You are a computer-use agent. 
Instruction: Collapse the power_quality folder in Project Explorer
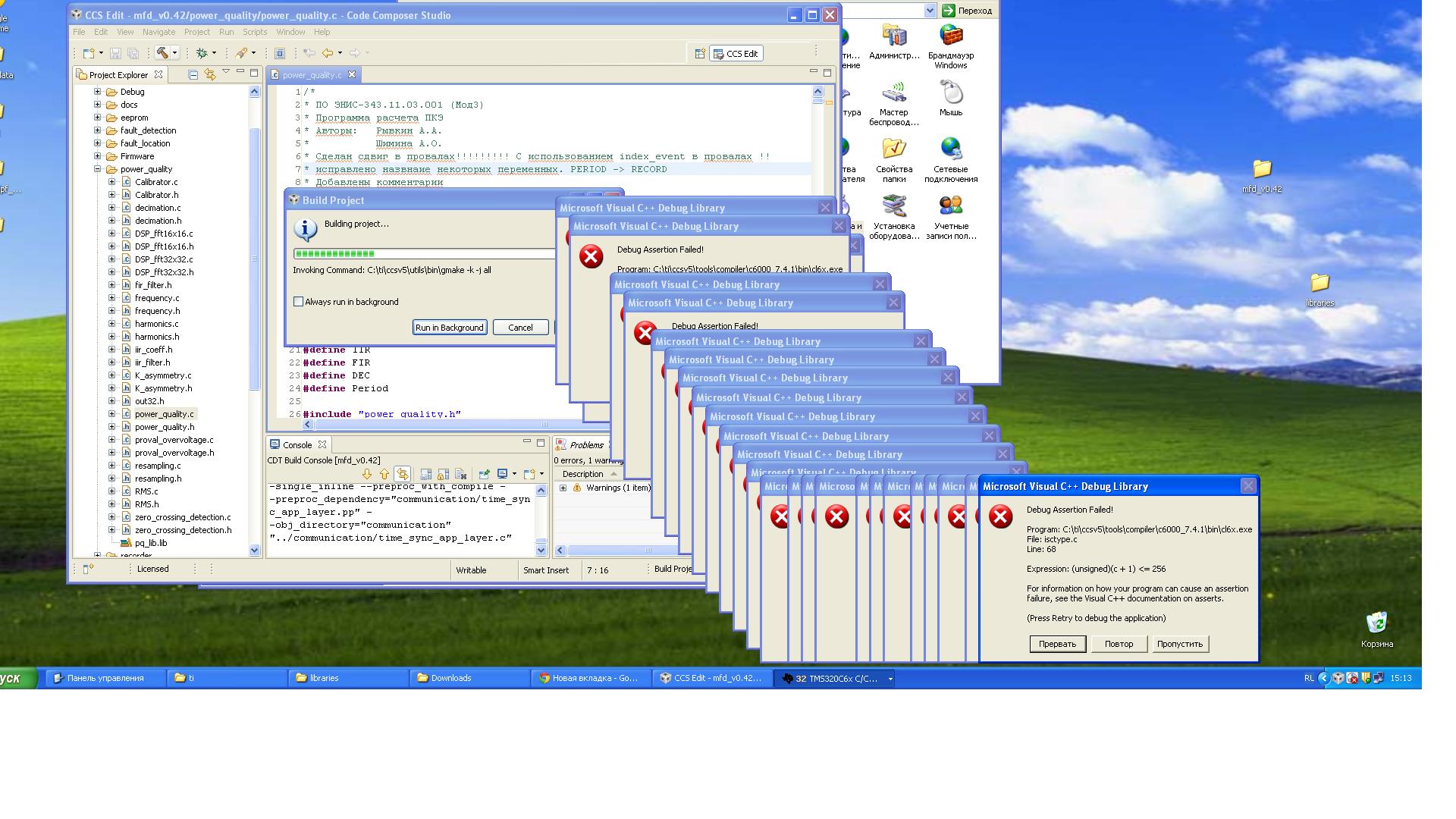97,168
